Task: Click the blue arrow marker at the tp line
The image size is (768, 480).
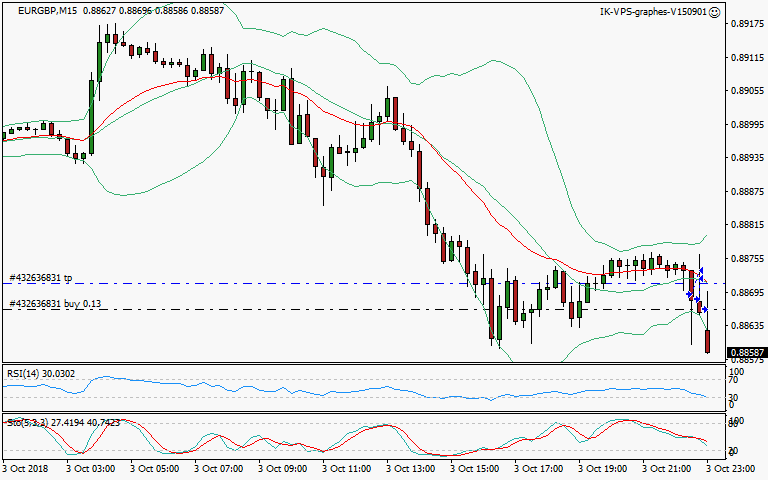Action: click(x=701, y=272)
